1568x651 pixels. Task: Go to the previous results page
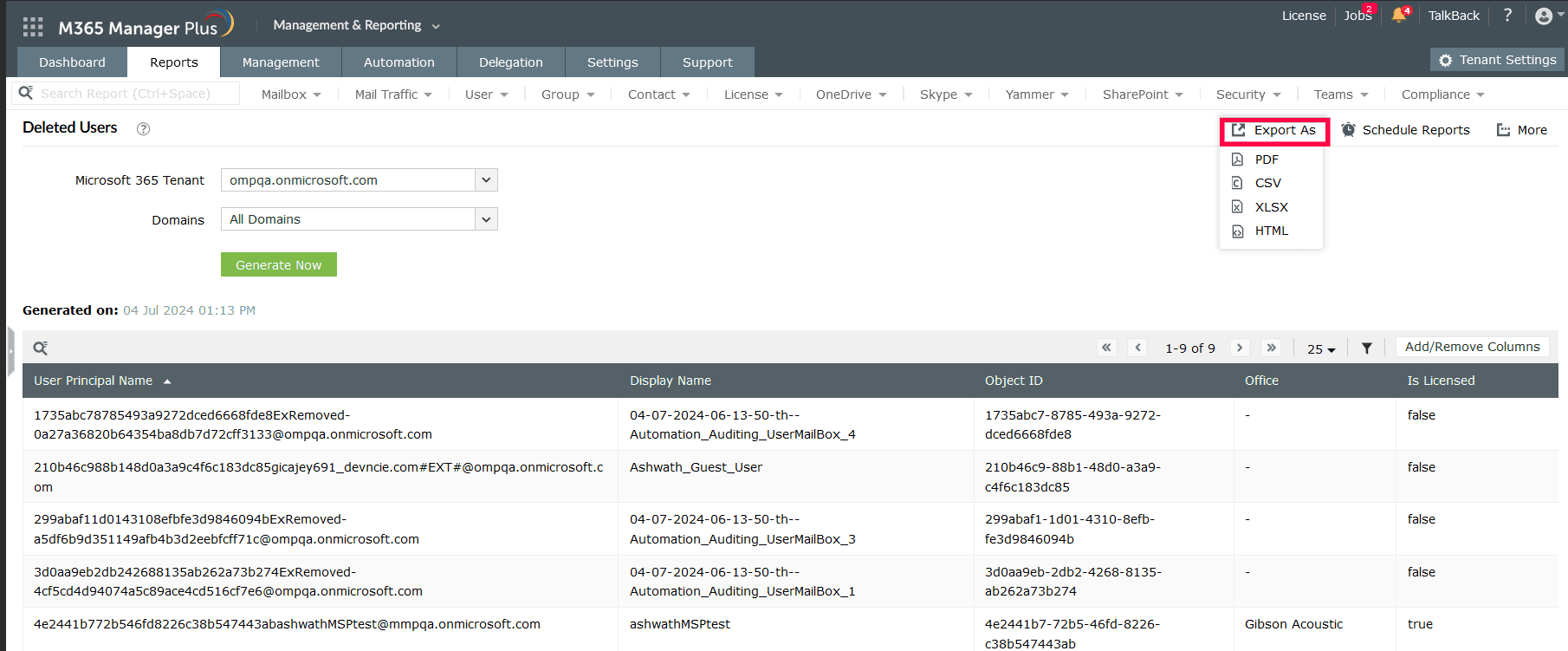(x=1138, y=348)
